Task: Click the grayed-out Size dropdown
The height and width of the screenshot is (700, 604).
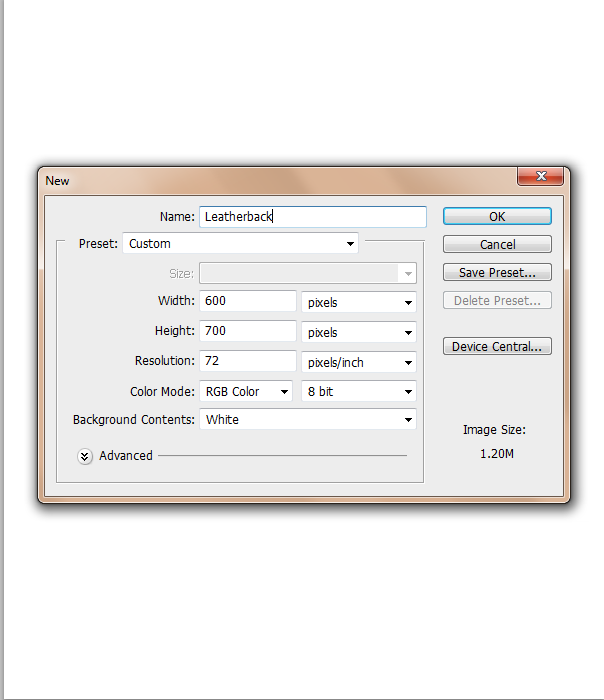Action: [308, 273]
